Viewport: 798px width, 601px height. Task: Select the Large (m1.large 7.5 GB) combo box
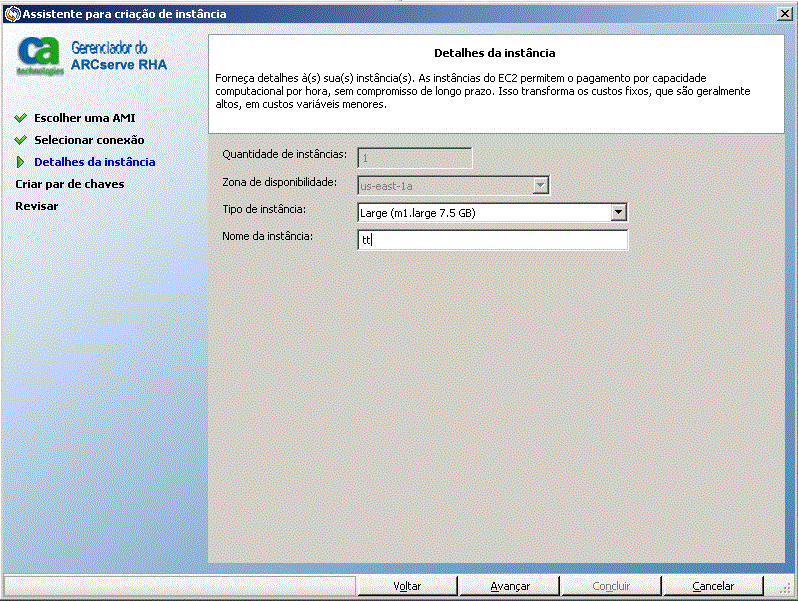[x=492, y=213]
